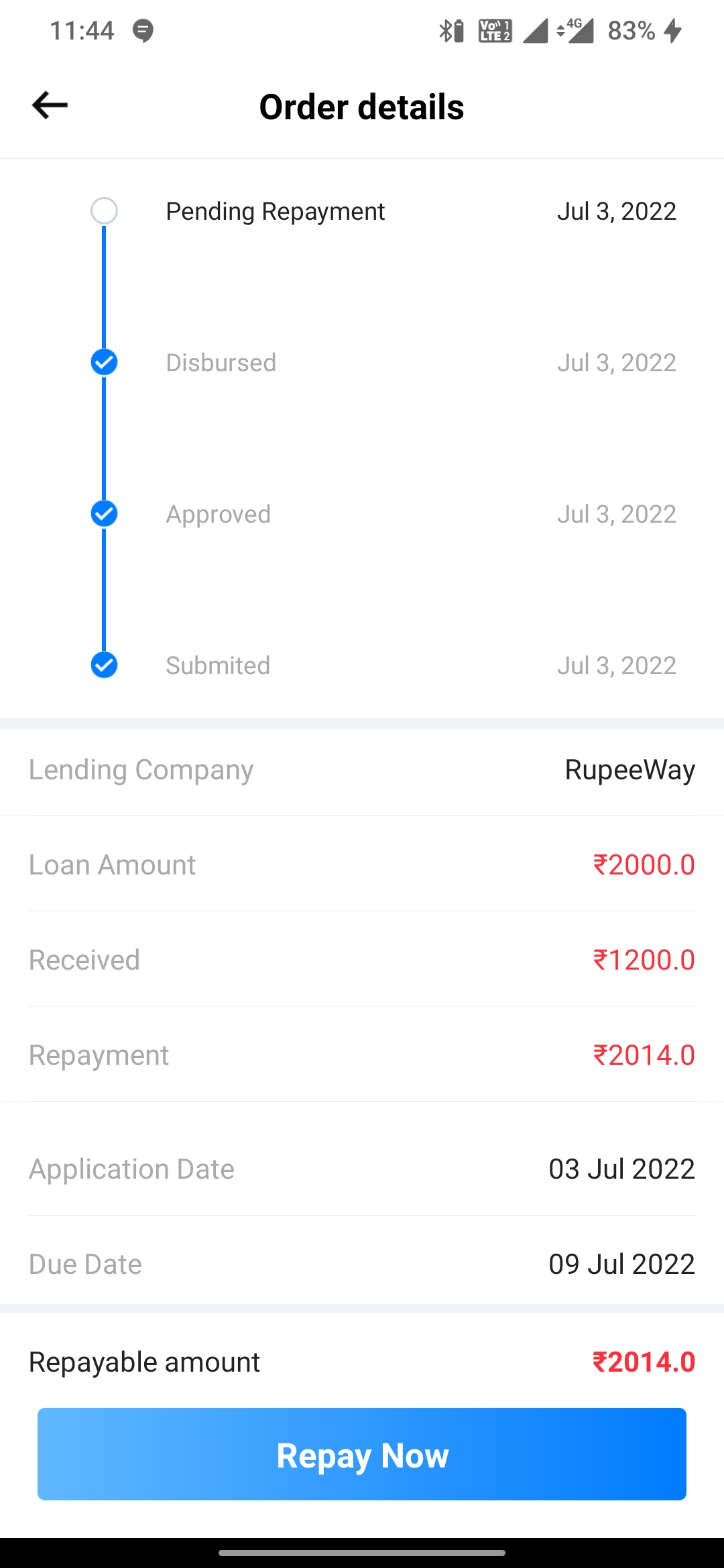The width and height of the screenshot is (724, 1568).
Task: Tap the Order details page title
Action: pyautogui.click(x=361, y=107)
